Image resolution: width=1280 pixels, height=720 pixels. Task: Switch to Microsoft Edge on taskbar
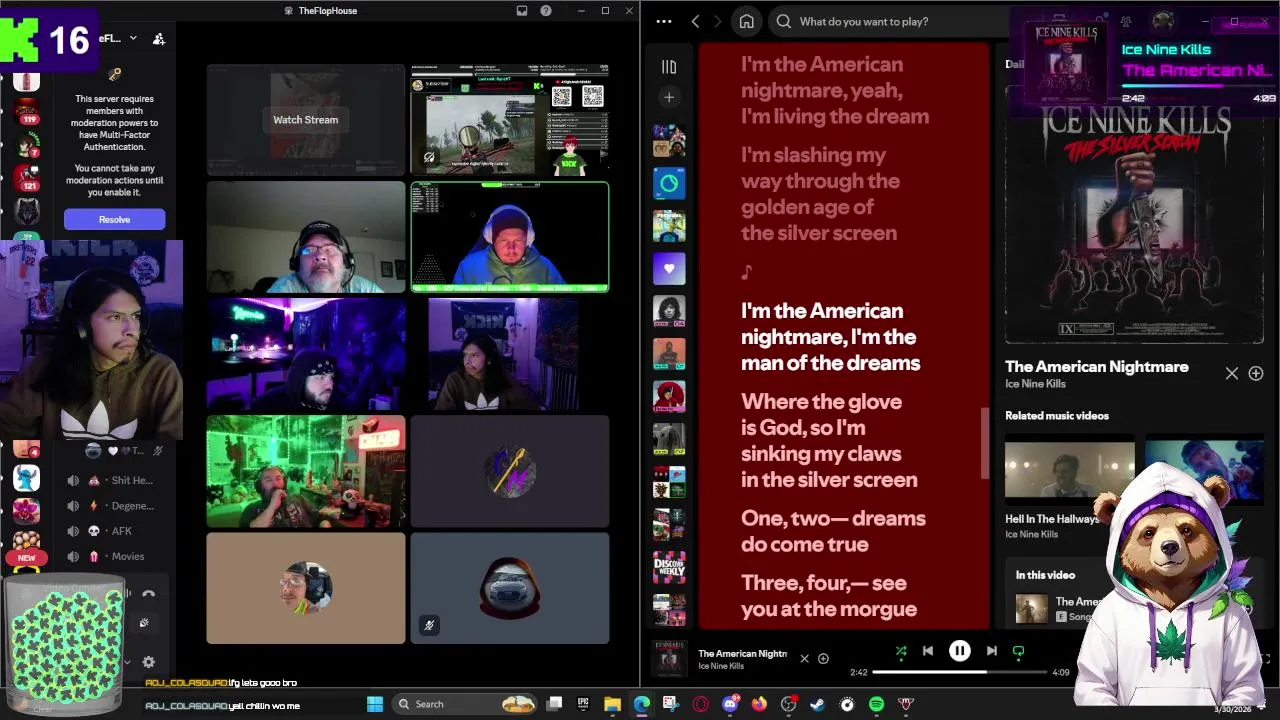click(641, 704)
